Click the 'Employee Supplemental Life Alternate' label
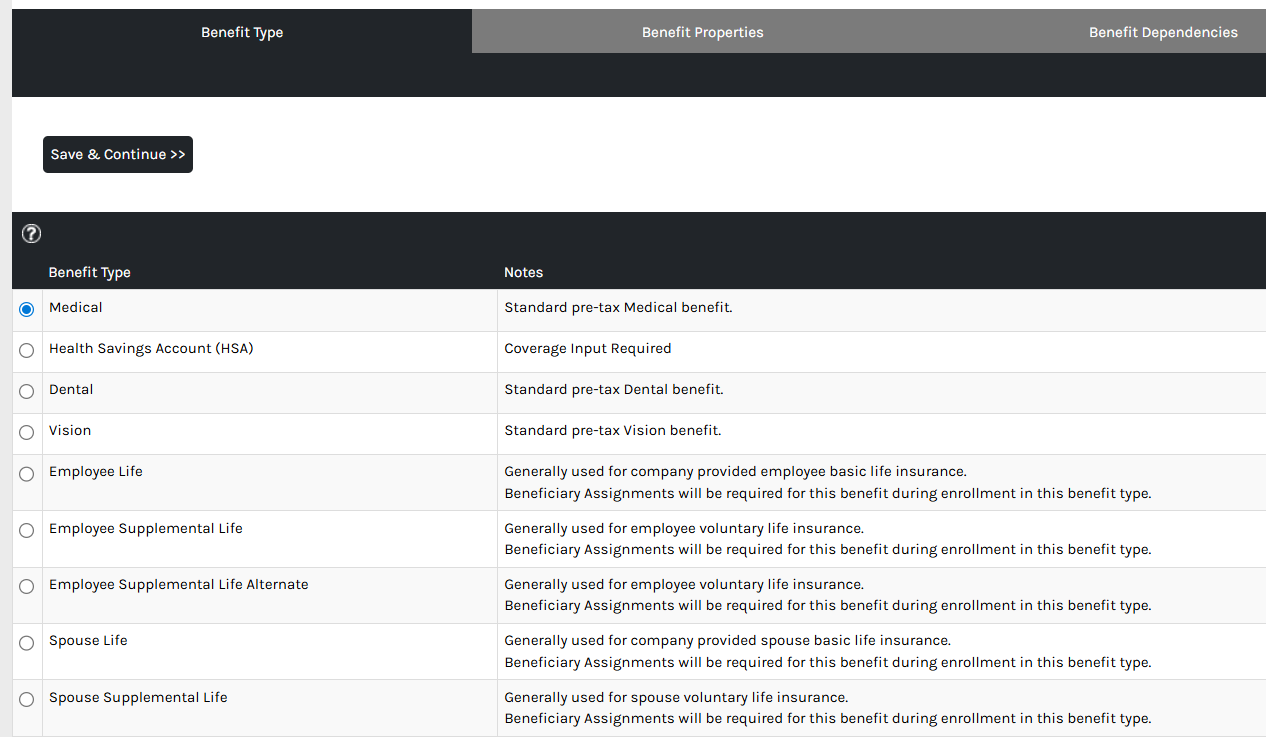 point(179,584)
